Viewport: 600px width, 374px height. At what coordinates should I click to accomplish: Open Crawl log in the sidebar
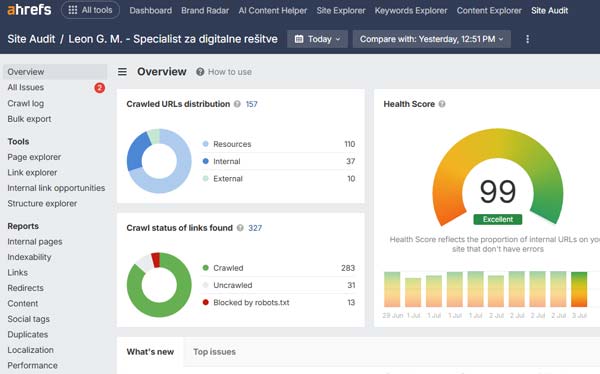point(26,103)
